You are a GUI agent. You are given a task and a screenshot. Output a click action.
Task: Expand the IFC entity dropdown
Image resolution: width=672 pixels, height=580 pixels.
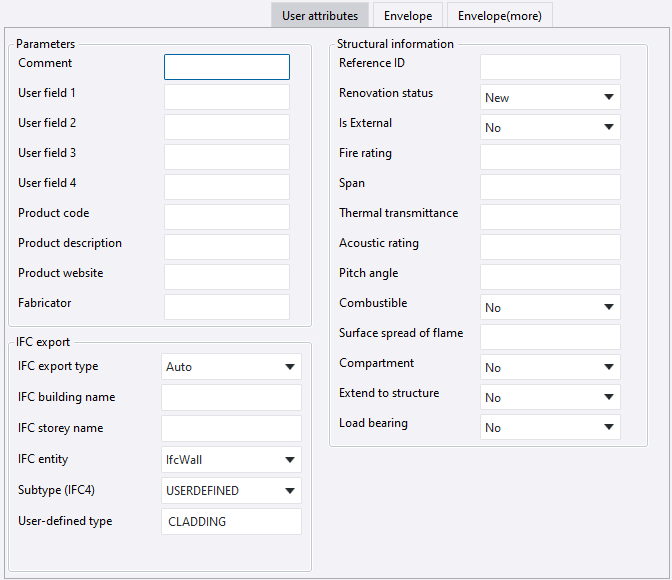coord(231,460)
